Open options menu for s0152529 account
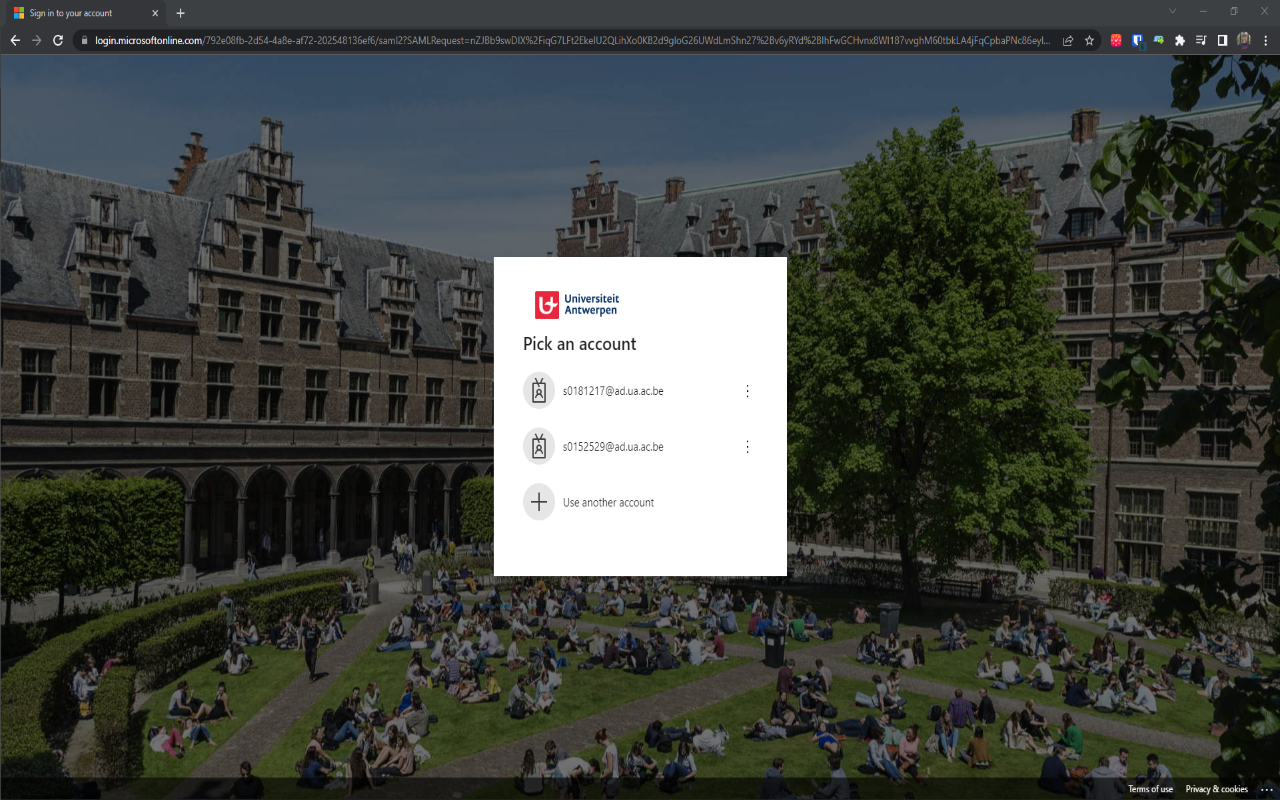Screen dimensions: 1280x800 coord(747,447)
